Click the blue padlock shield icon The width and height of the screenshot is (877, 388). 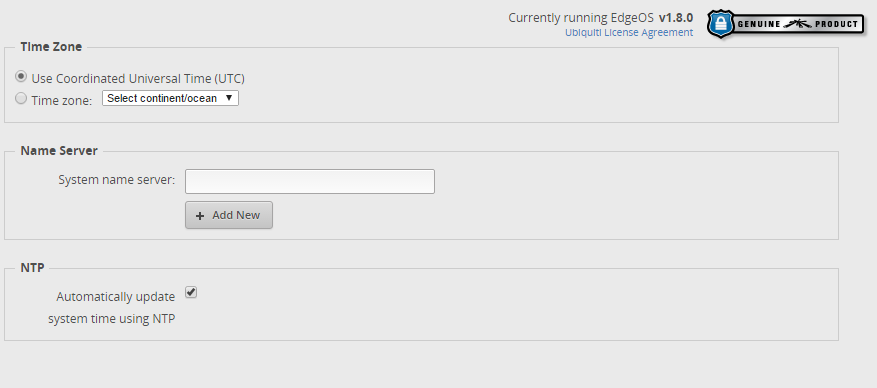point(720,23)
